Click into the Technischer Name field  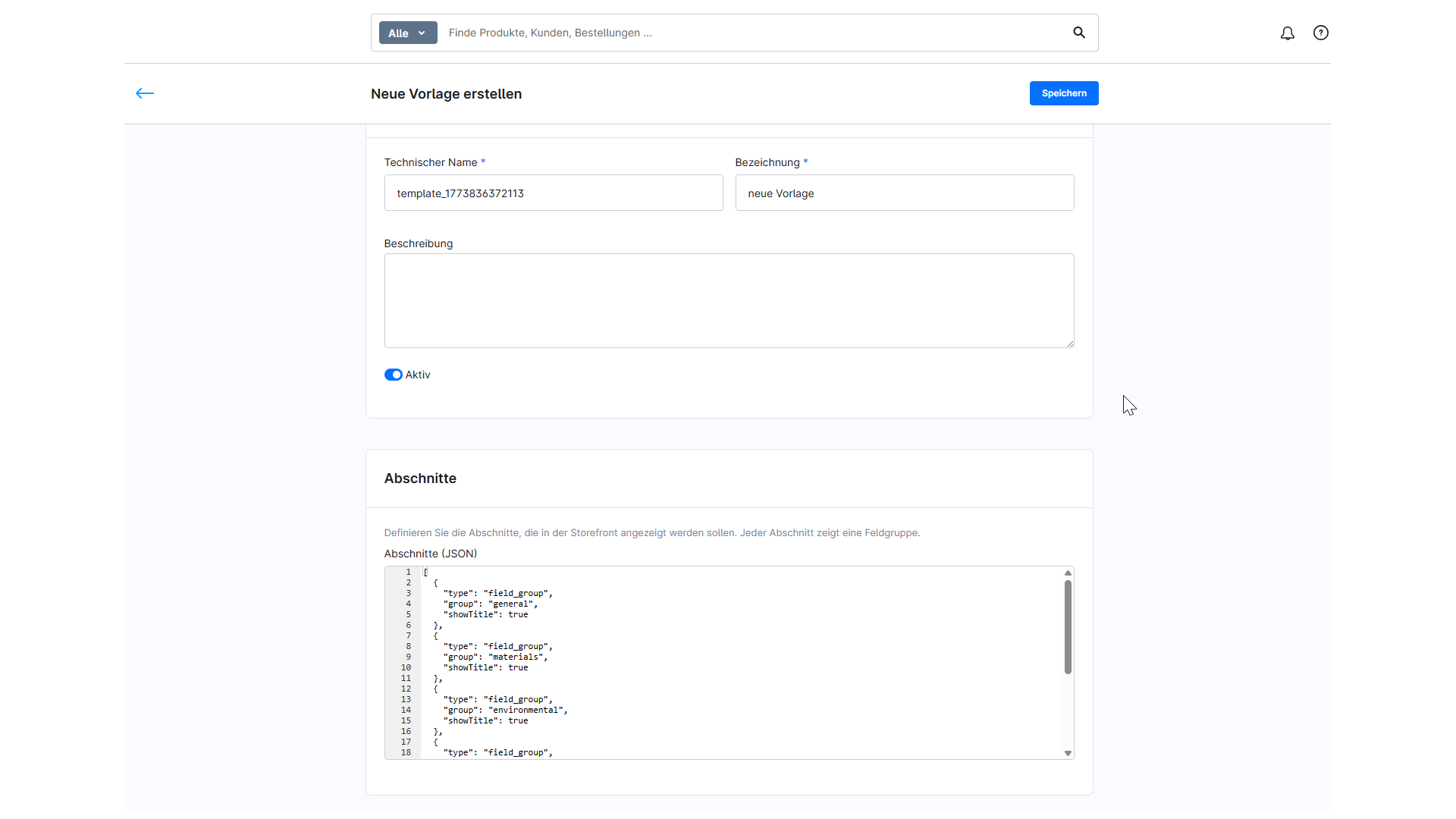pos(554,193)
